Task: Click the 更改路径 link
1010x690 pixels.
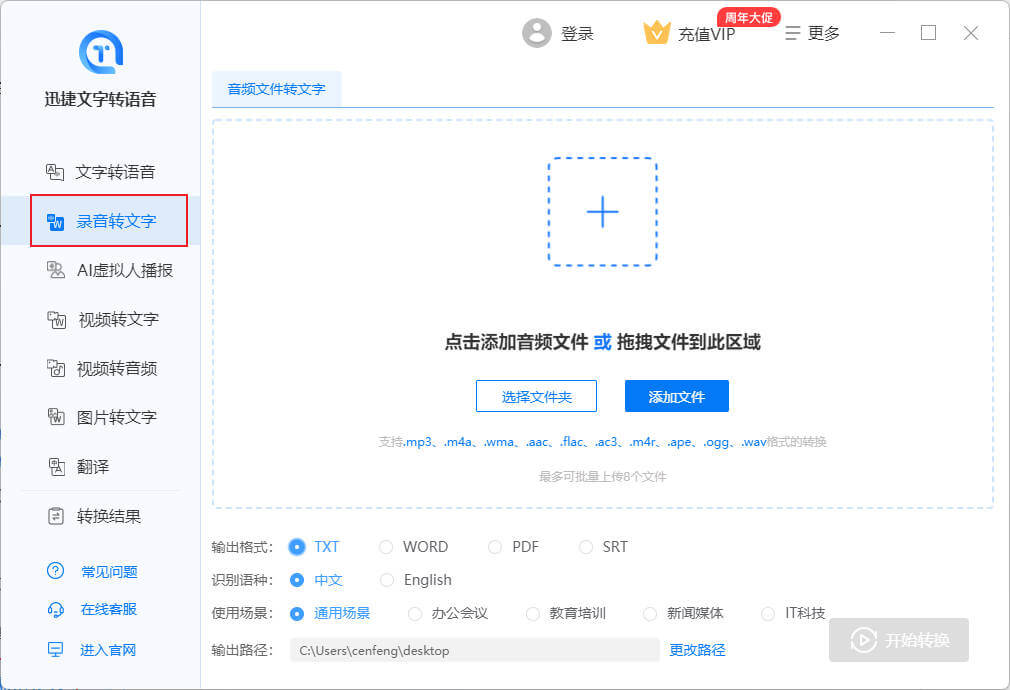Action: [697, 650]
